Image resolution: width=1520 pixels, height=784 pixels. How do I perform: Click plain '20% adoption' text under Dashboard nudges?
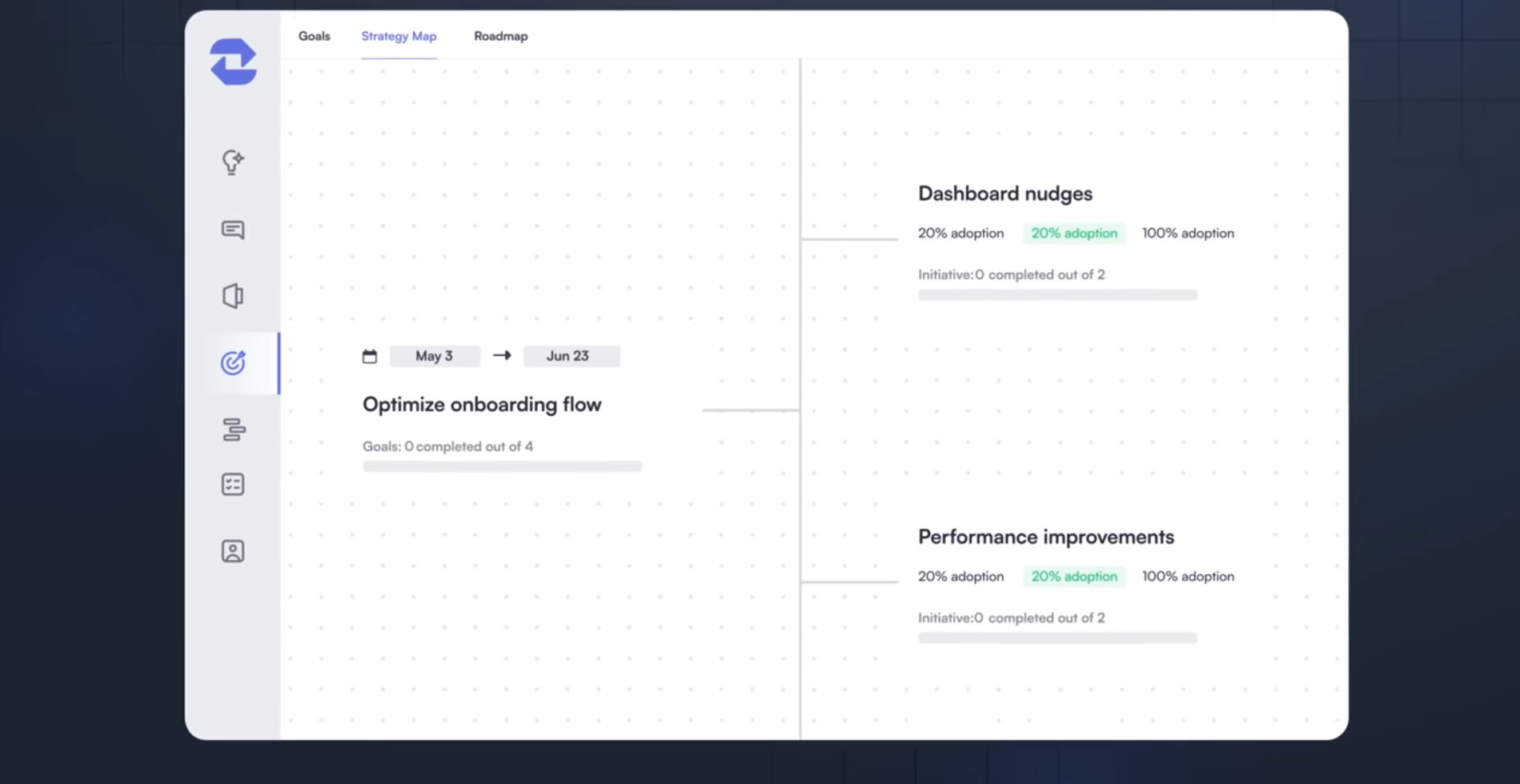961,234
